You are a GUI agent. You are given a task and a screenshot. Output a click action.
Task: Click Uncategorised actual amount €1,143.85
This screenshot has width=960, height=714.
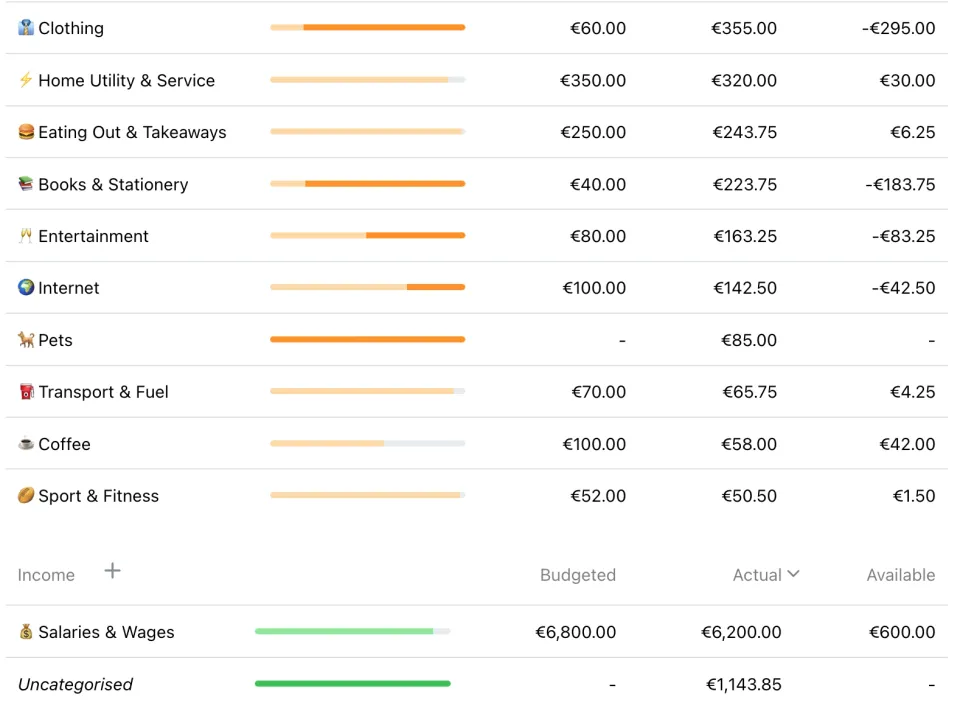(x=743, y=684)
